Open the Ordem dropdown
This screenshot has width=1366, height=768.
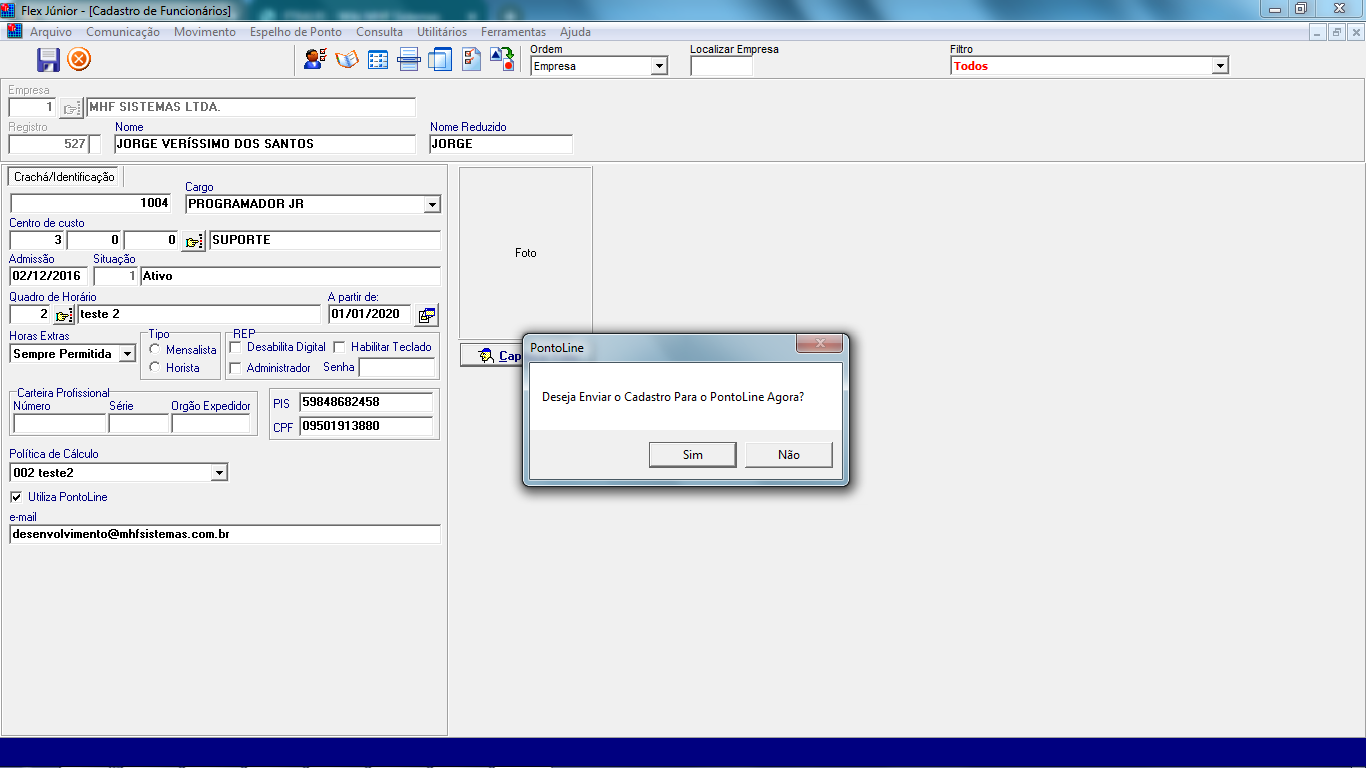coord(659,66)
